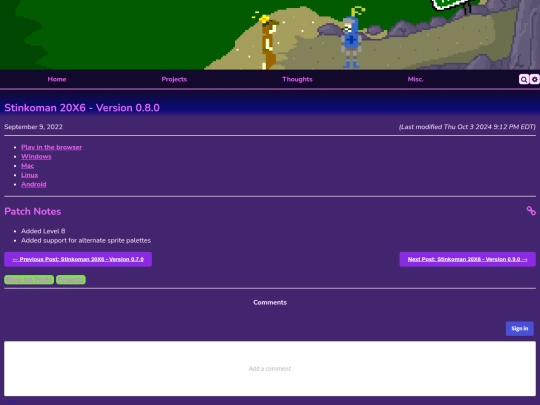
Task: Open the Linux download link
Action: tap(30, 175)
